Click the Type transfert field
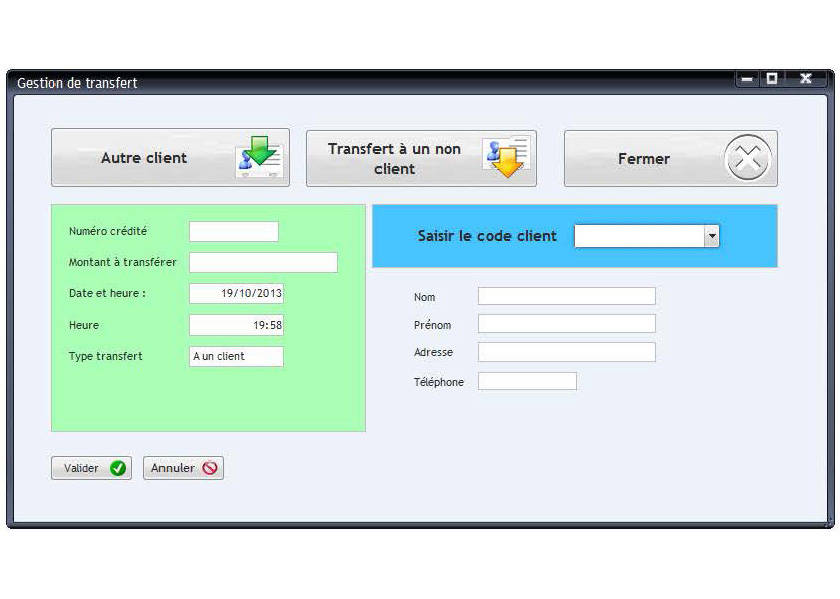The width and height of the screenshot is (840, 599). tap(236, 356)
